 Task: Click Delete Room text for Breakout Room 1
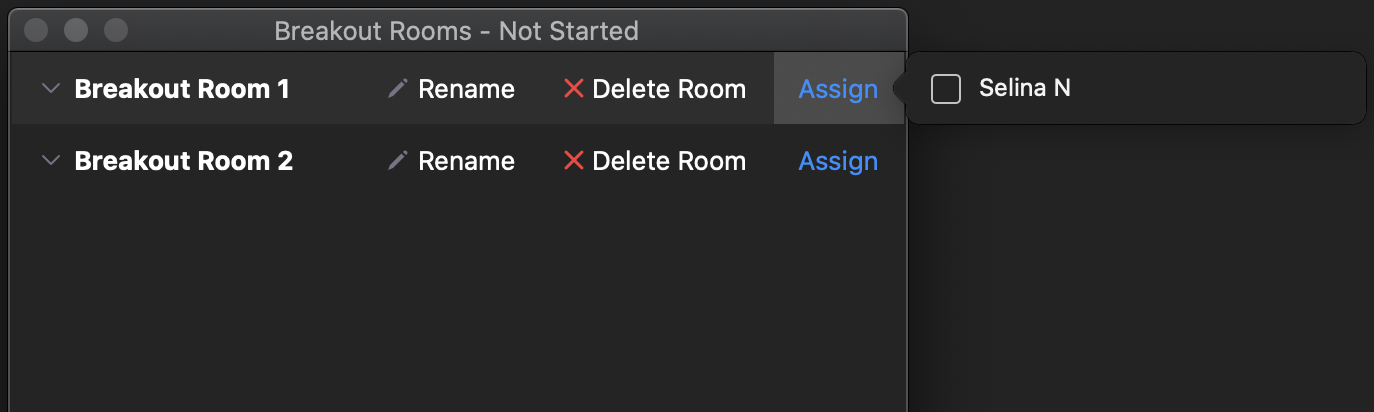669,89
